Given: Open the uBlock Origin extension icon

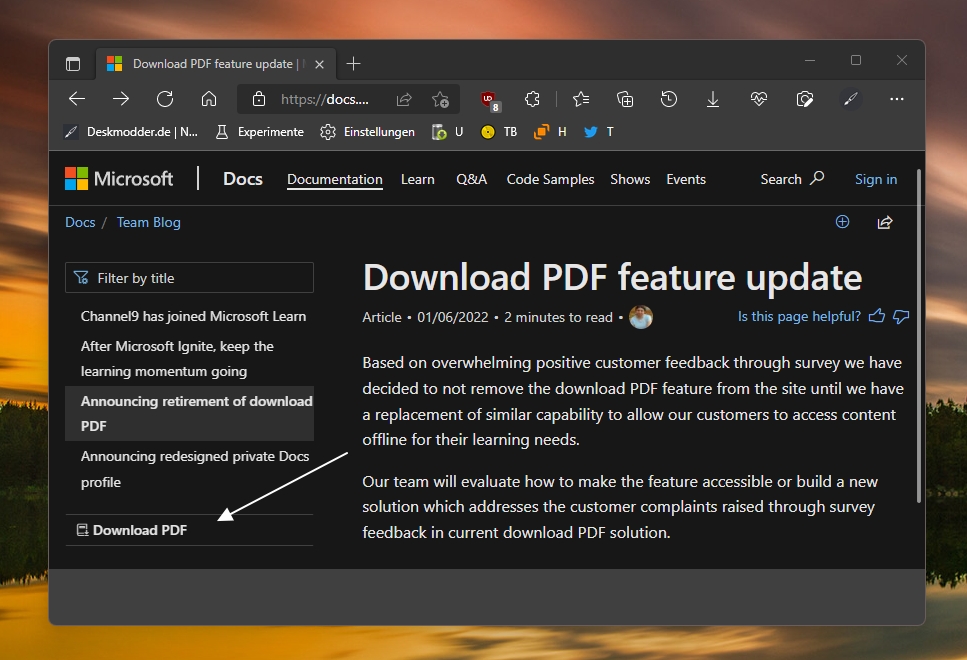Looking at the screenshot, I should pos(490,100).
